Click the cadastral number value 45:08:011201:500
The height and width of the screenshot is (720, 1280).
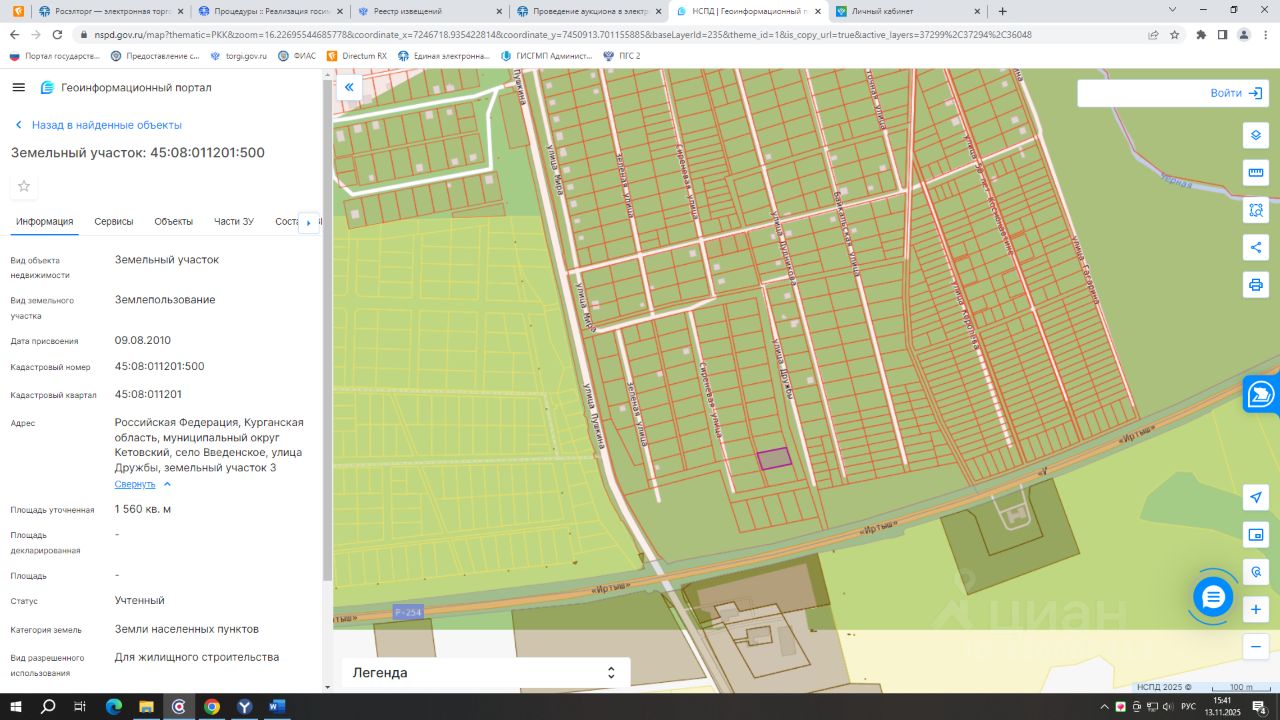point(160,366)
